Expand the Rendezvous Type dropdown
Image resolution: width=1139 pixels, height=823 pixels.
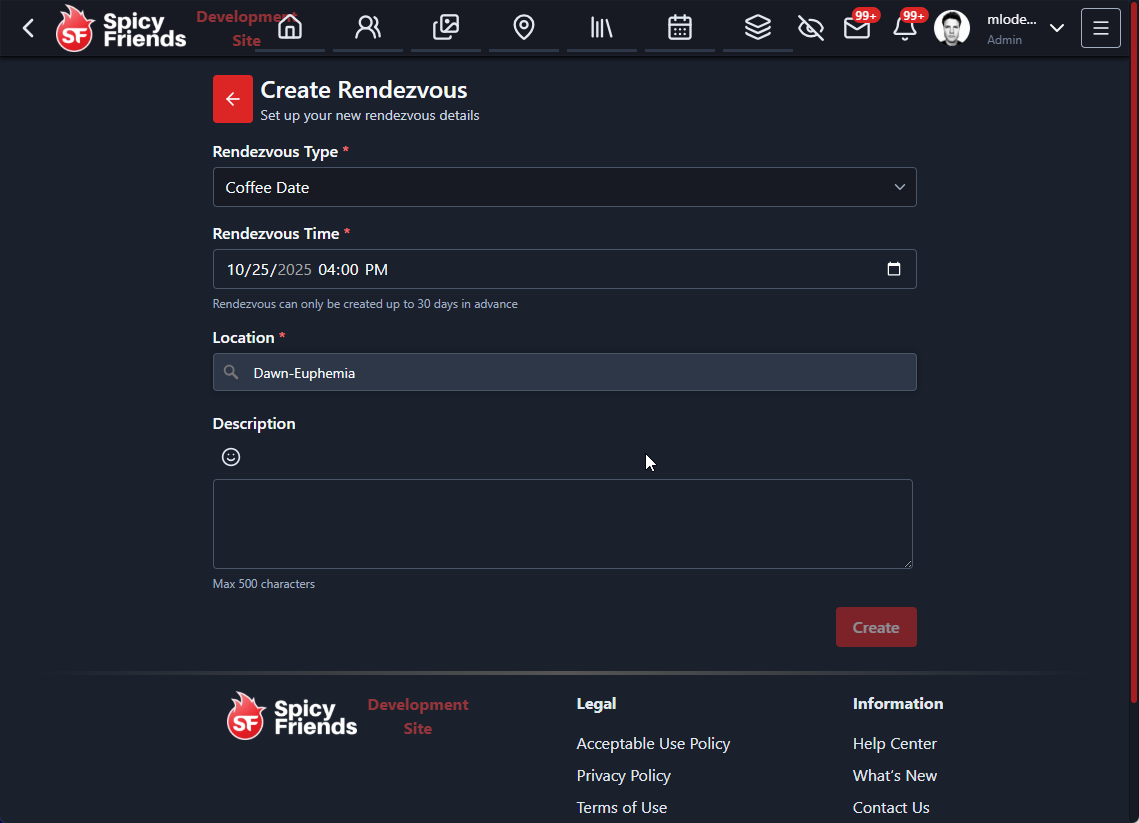(x=564, y=187)
